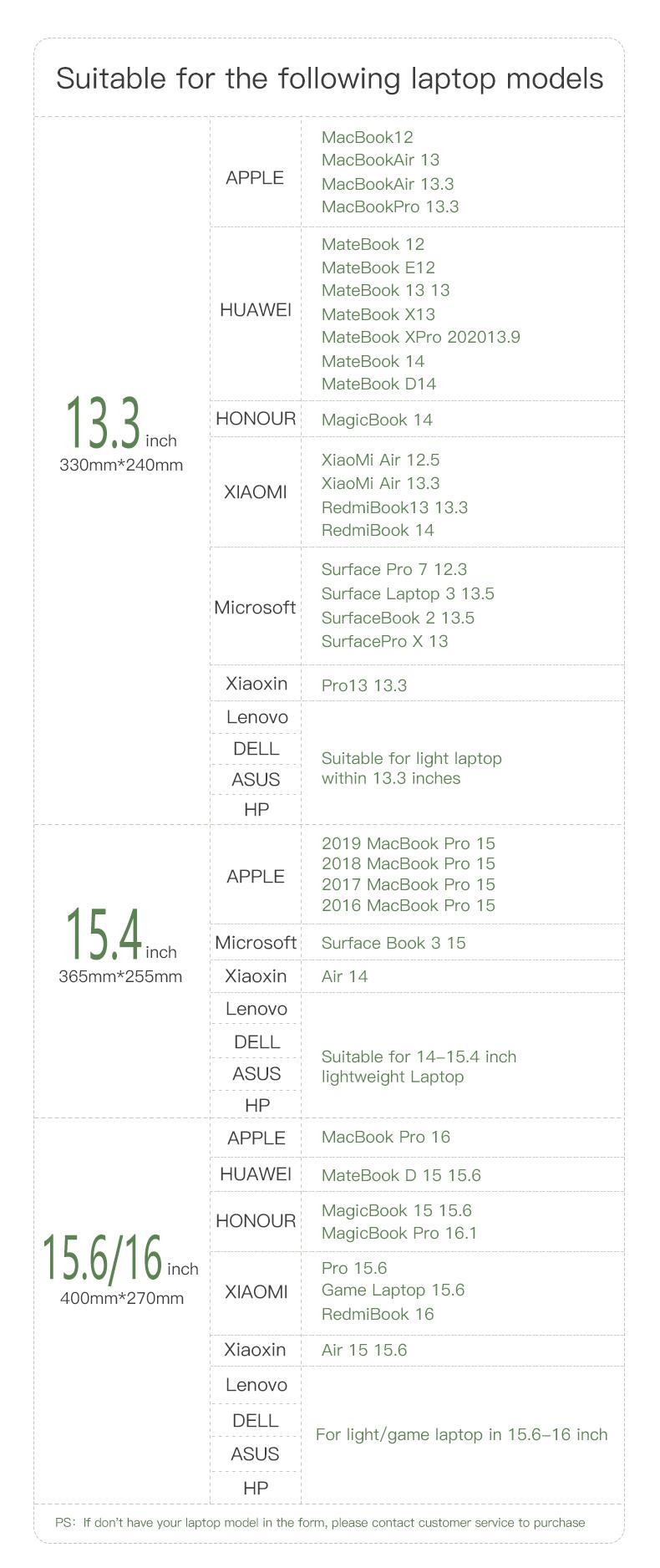Image resolution: width=660 pixels, height=1568 pixels.
Task: Select RedmiBook13 13.3 model text
Action: (394, 507)
